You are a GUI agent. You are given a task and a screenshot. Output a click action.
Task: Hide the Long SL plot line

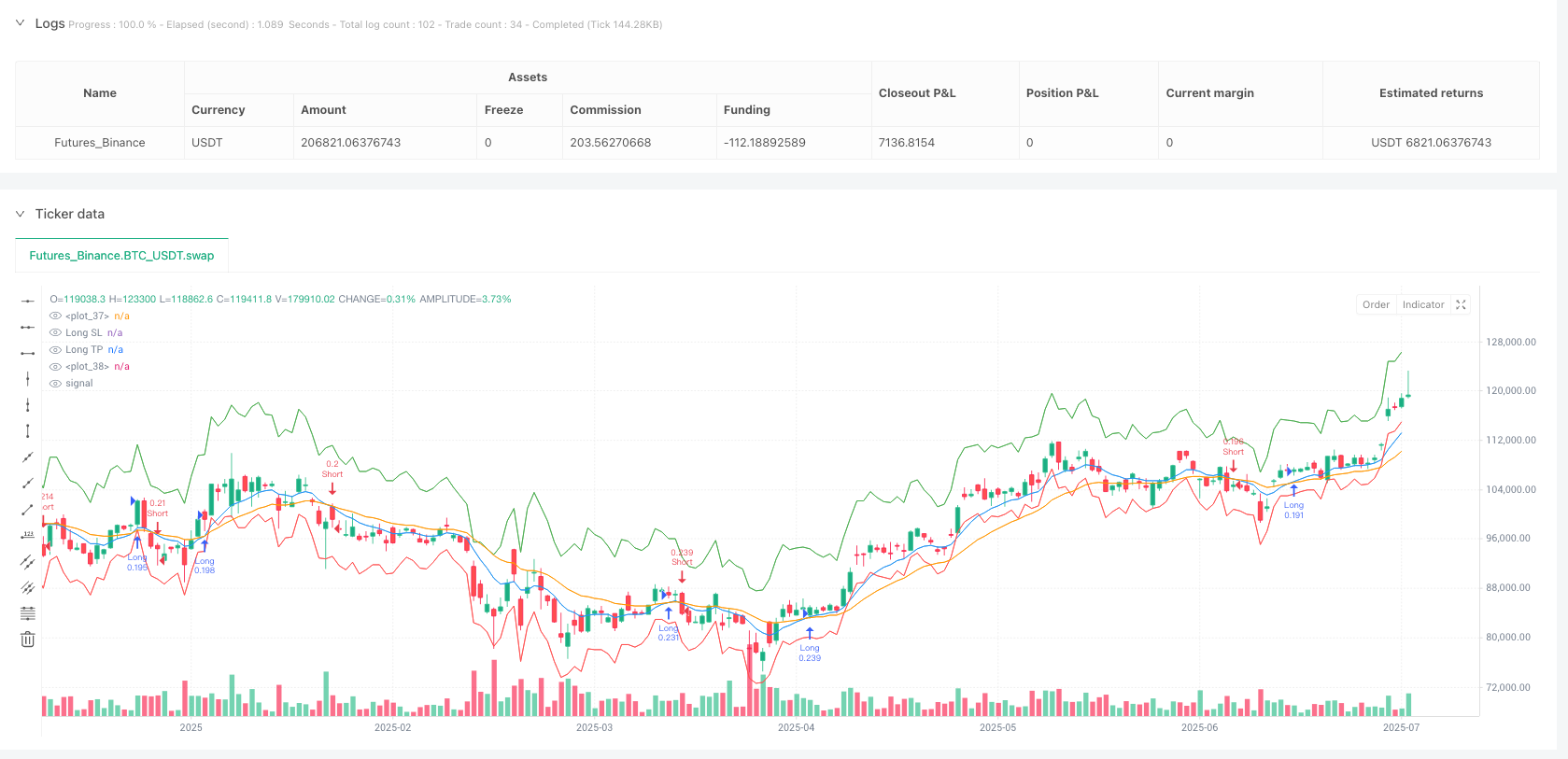[x=55, y=333]
